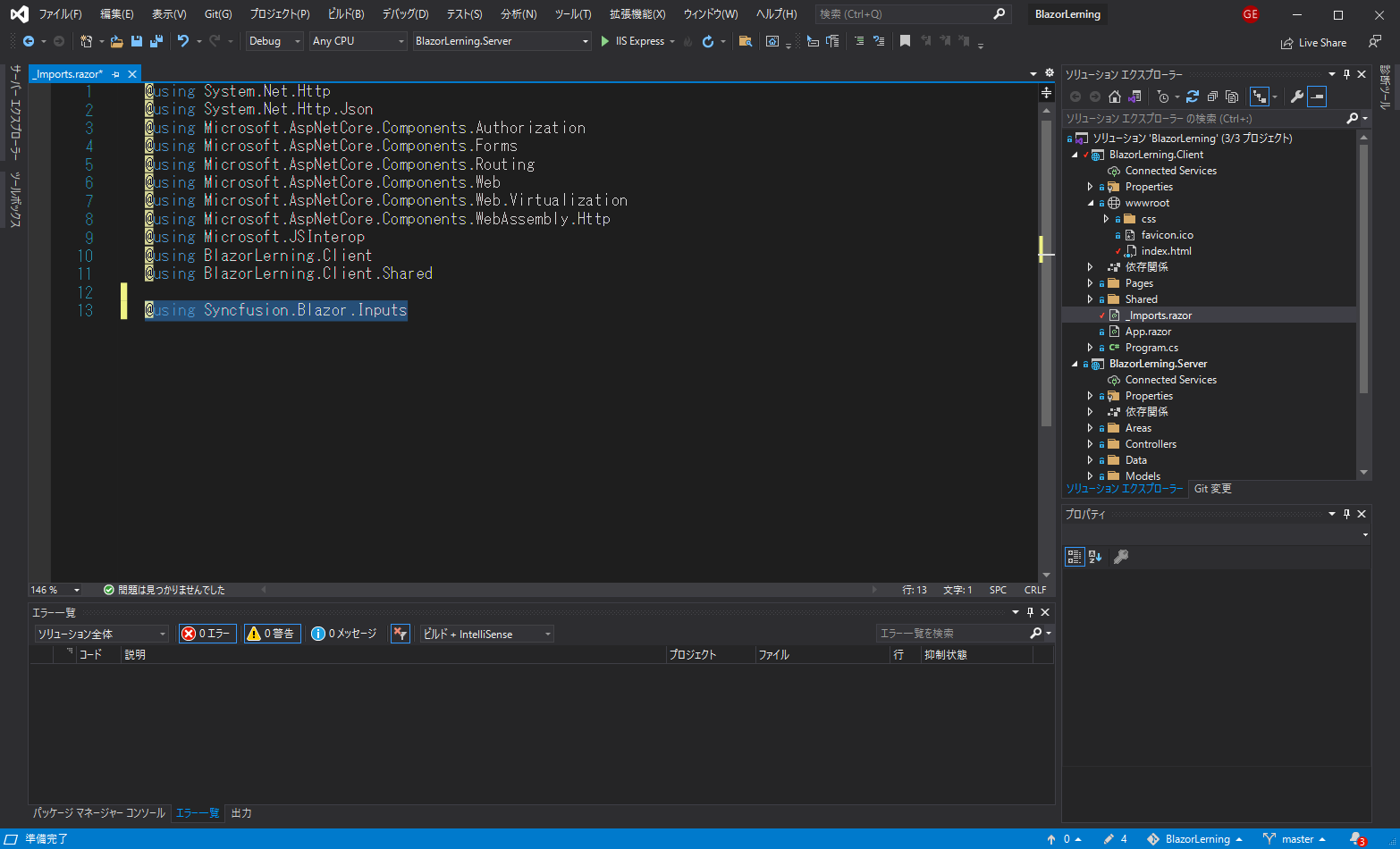
Task: Click the find in files folder icon
Action: (x=745, y=41)
